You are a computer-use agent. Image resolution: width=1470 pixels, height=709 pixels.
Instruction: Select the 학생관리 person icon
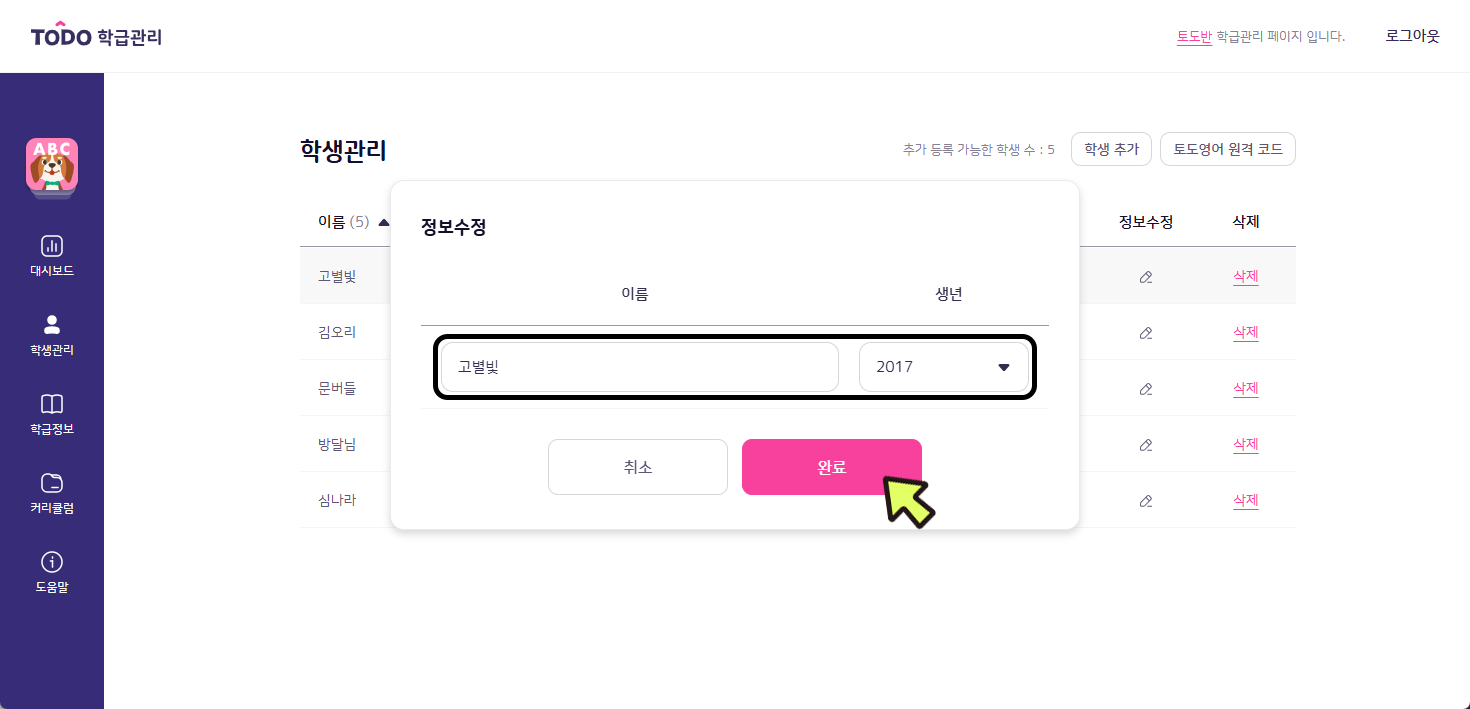coord(52,325)
